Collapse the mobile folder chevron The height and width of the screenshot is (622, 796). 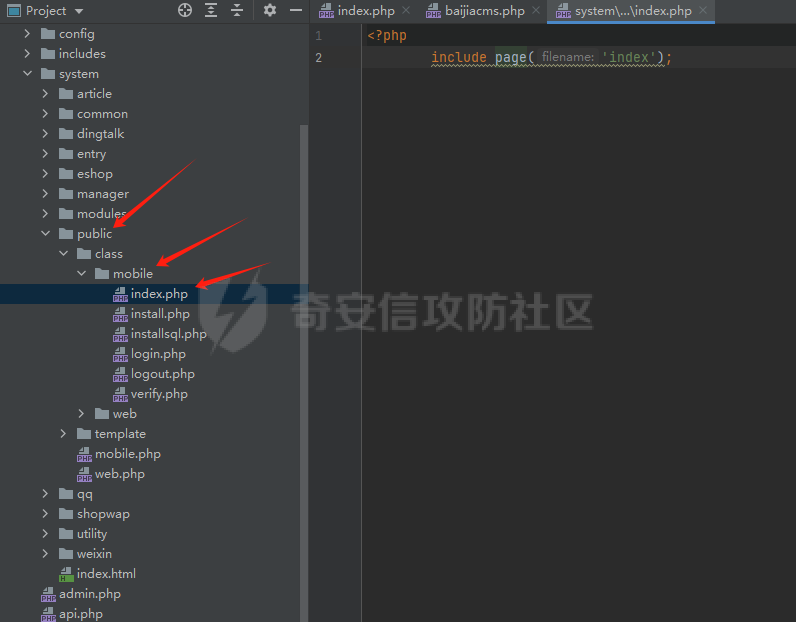pyautogui.click(x=81, y=274)
